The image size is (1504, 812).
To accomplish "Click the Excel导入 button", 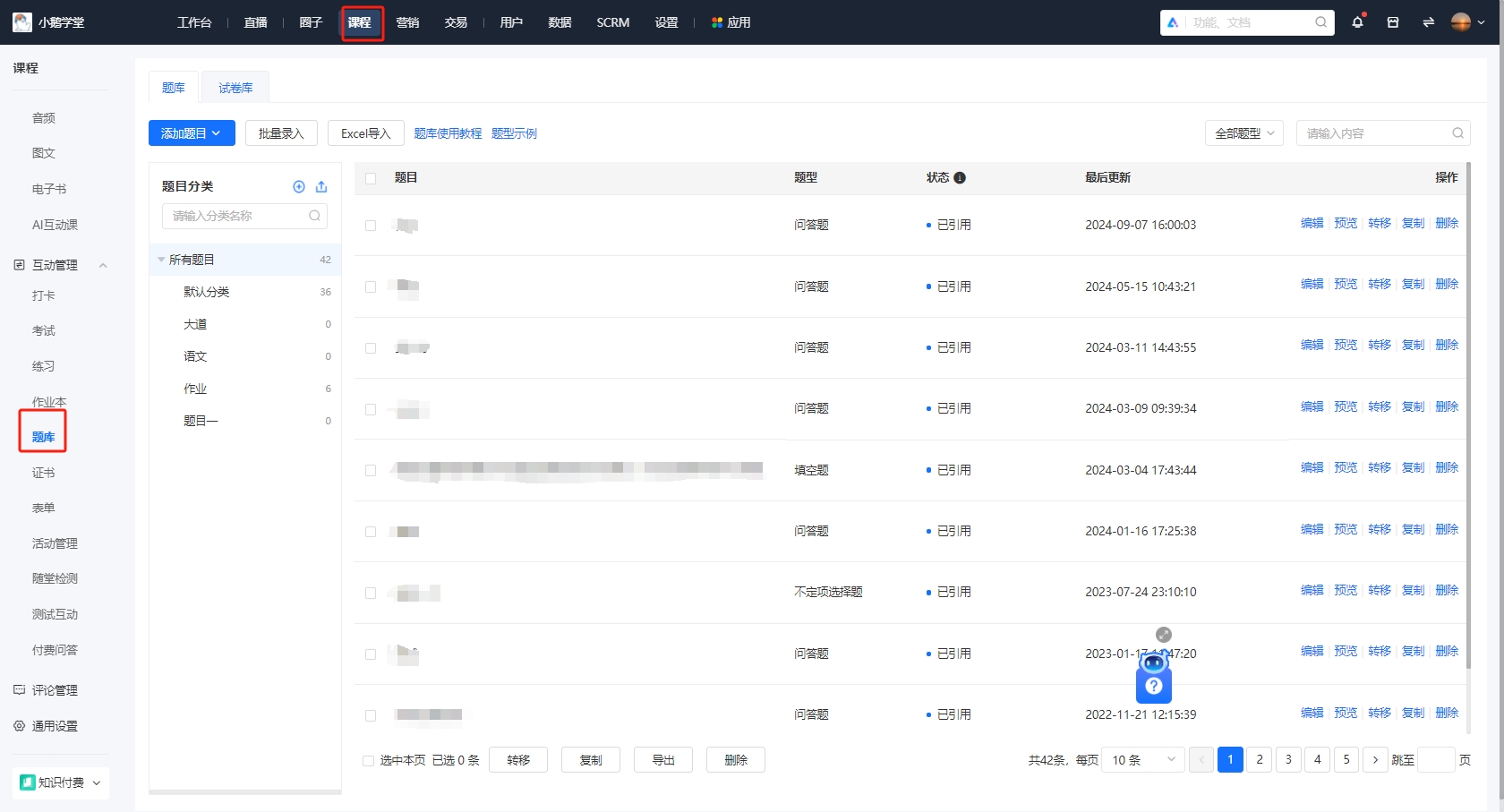I will [x=365, y=132].
